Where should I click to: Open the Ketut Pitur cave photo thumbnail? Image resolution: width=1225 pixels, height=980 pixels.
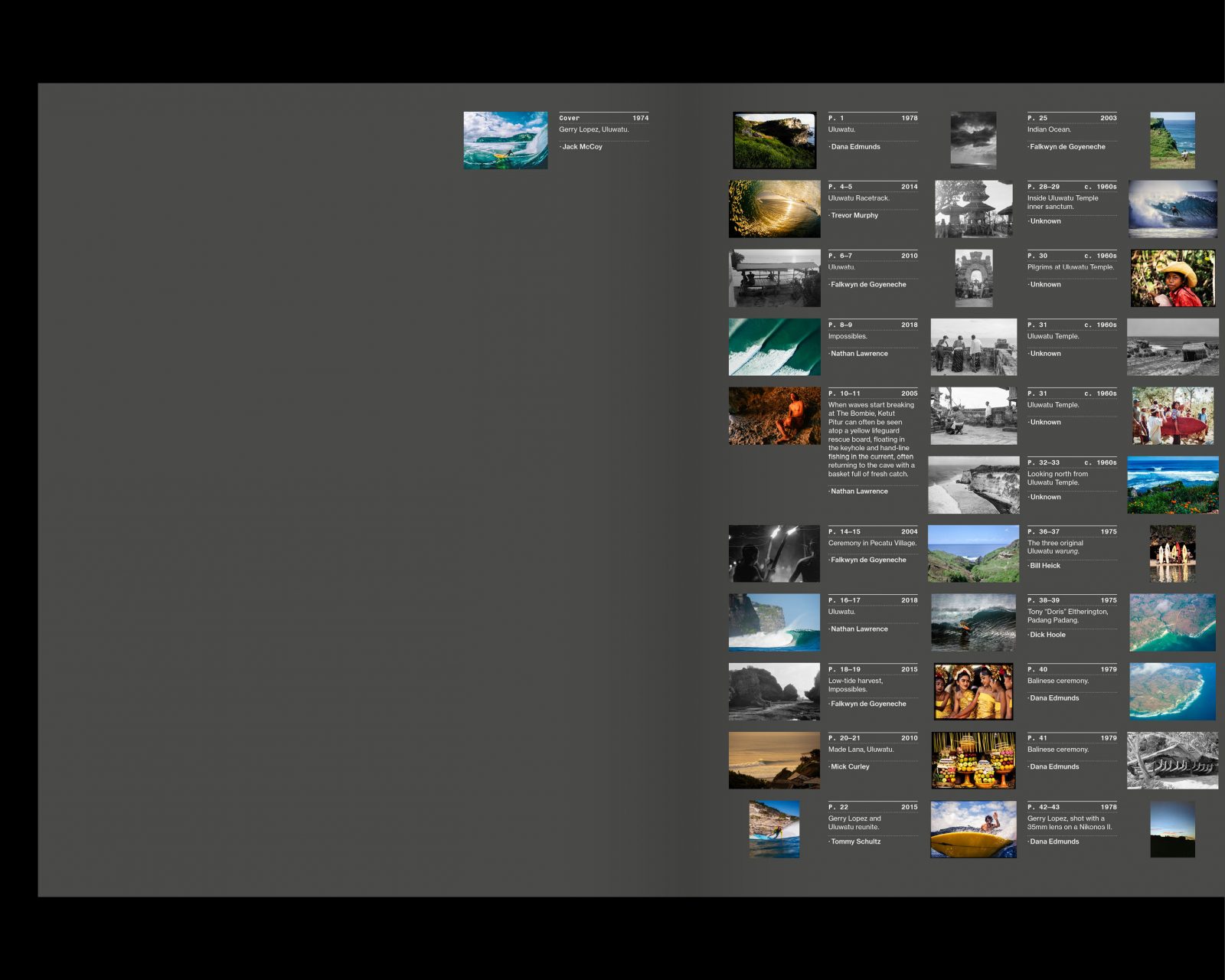pyautogui.click(x=774, y=416)
